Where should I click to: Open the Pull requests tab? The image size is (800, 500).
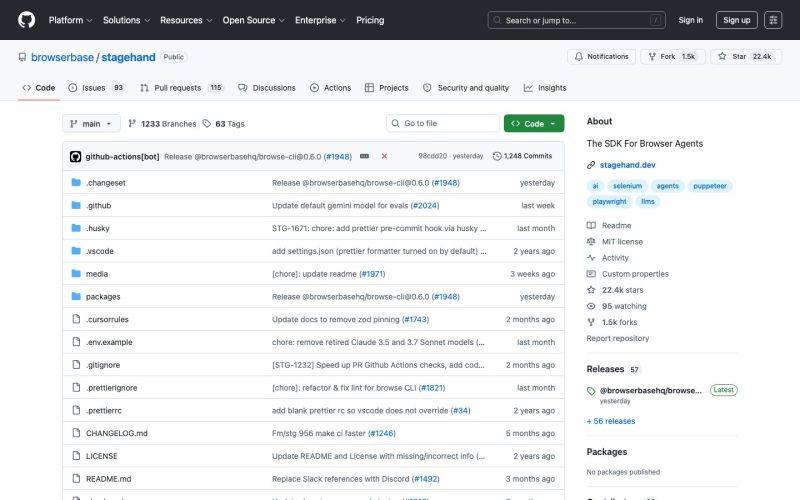(181, 88)
